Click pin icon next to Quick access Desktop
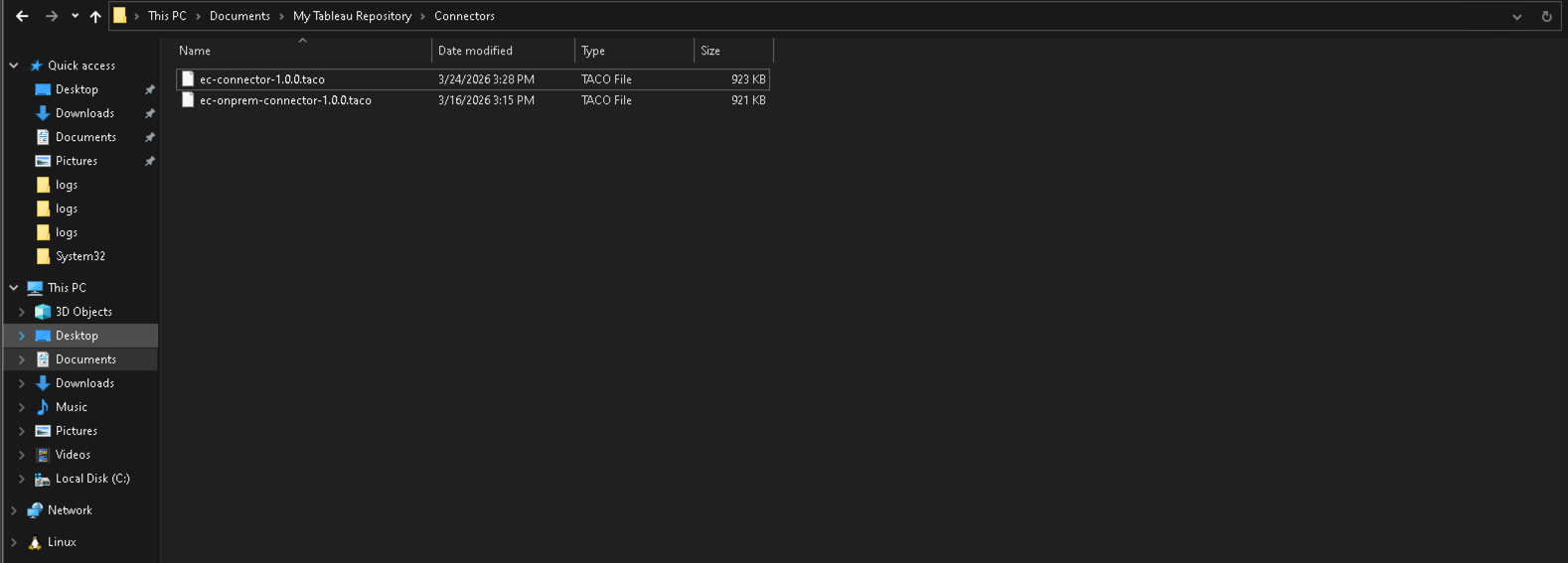 150,89
